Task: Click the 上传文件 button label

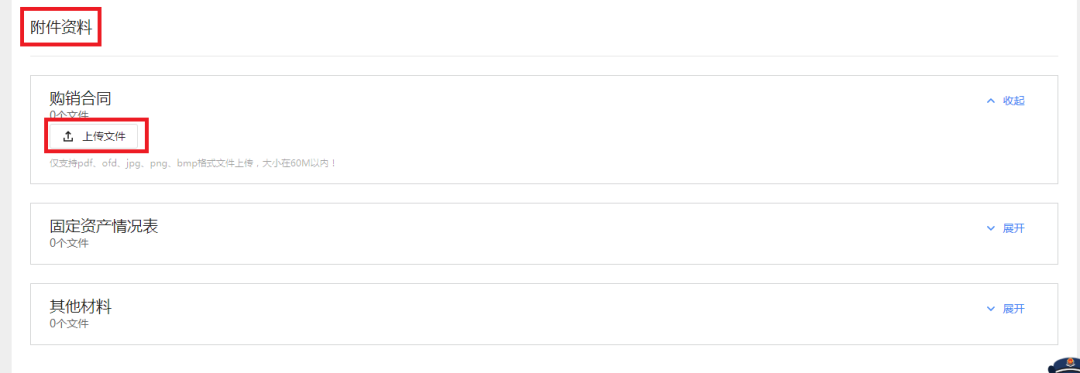Action: tap(104, 137)
